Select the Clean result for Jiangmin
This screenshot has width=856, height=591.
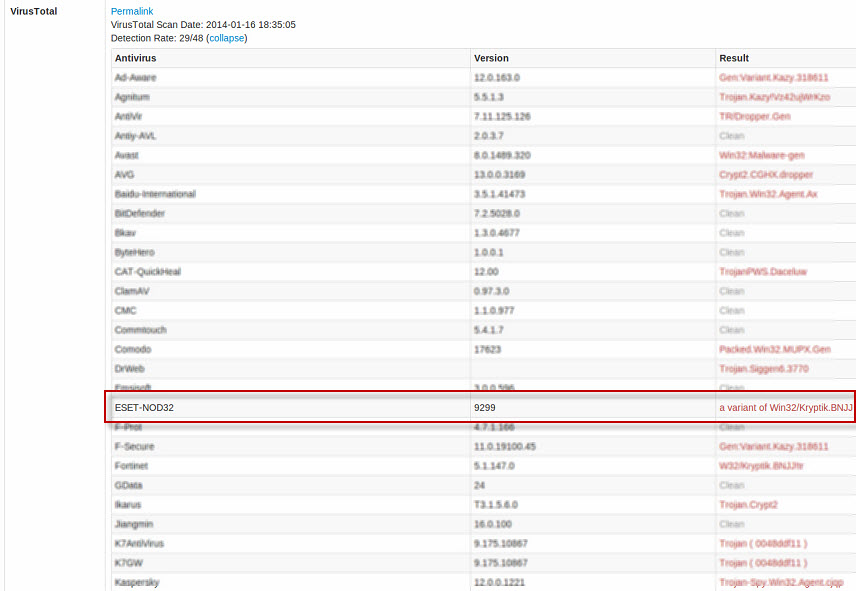click(x=732, y=524)
